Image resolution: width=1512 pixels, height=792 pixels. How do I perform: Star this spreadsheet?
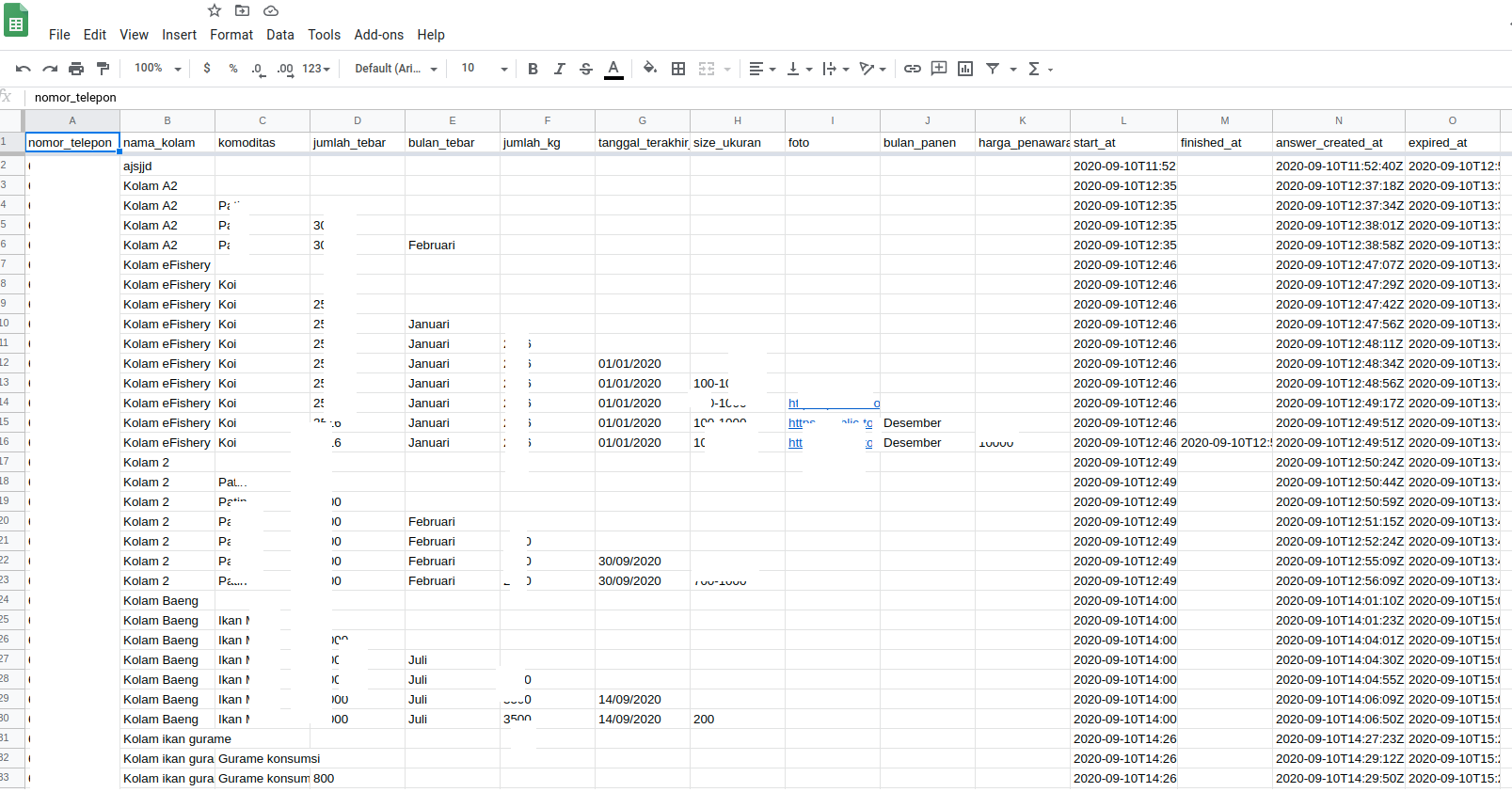point(215,10)
